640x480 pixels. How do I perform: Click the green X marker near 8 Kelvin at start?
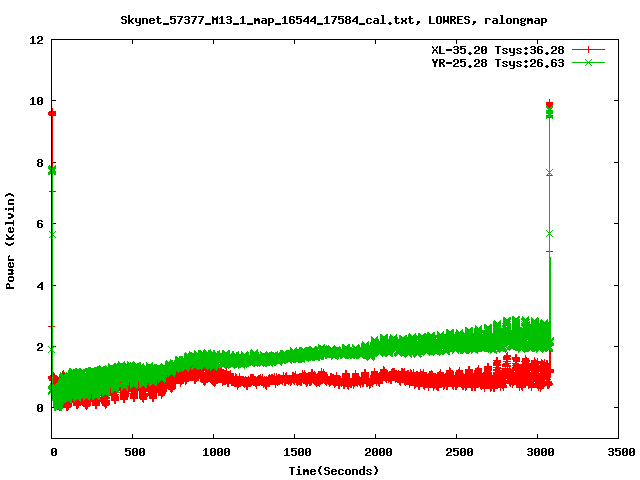tap(52, 170)
